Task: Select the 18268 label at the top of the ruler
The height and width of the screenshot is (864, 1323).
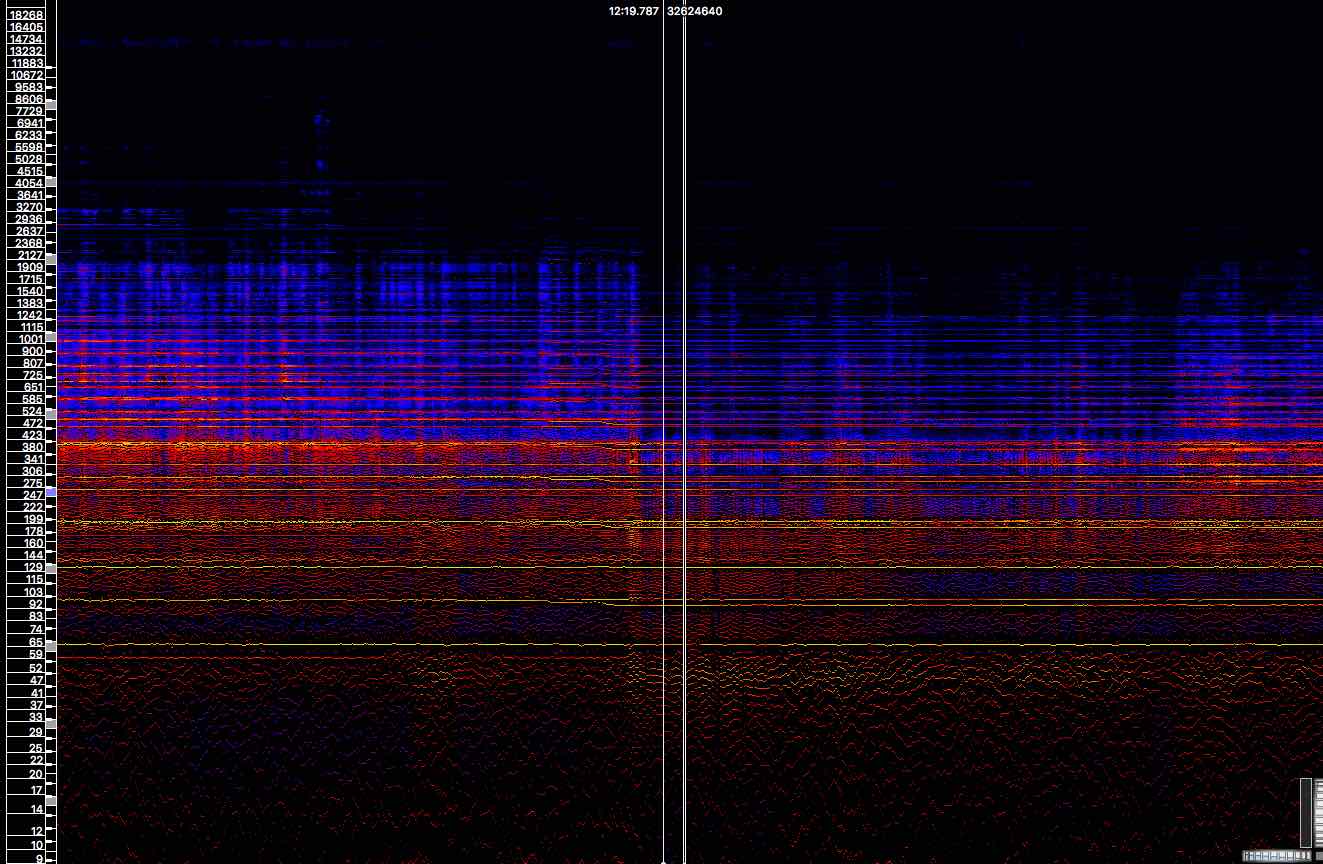Action: 25,15
